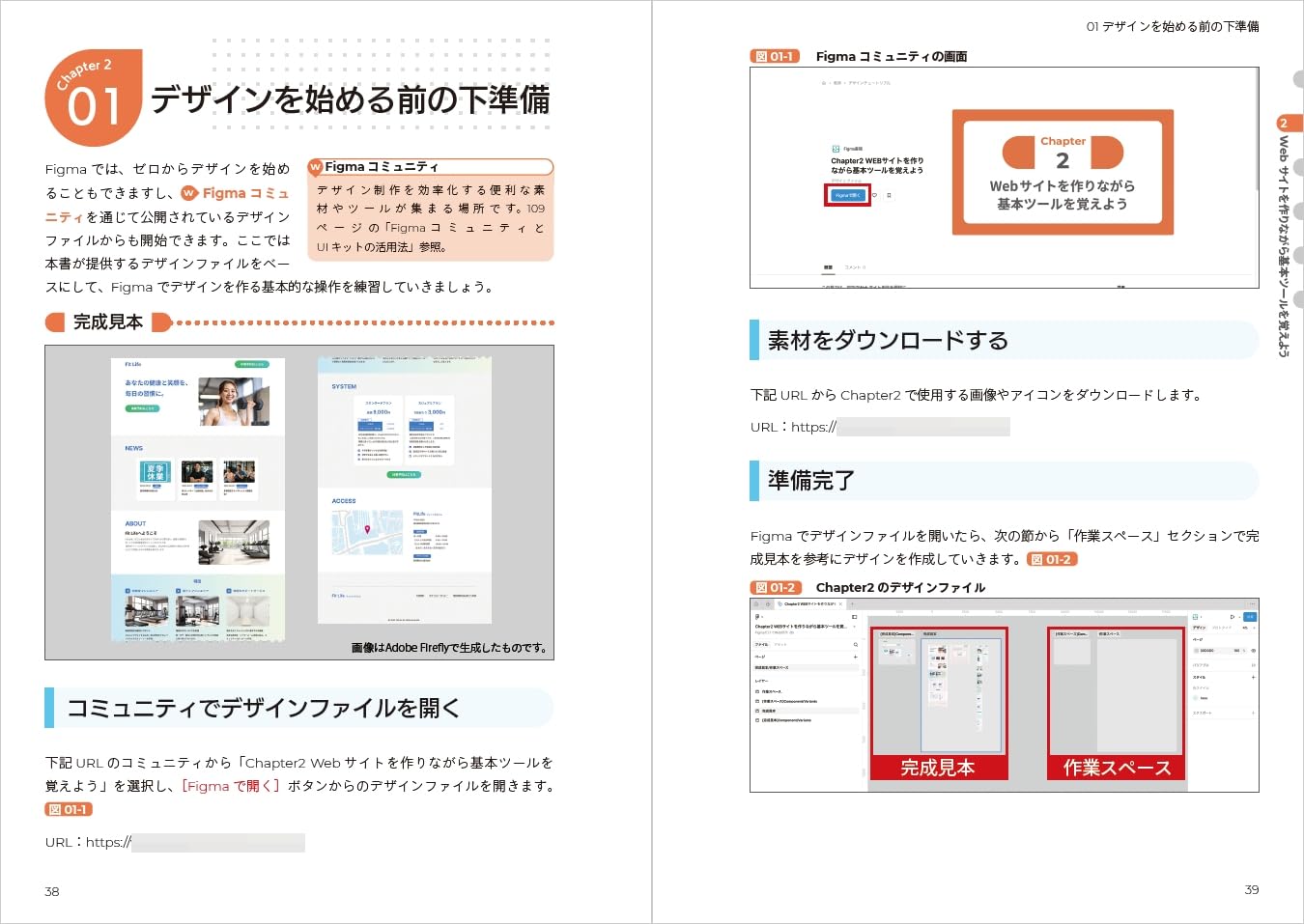The image size is (1304, 924).
Task: Select the Chapter2 WEBサイト file tab
Action: 809,603
